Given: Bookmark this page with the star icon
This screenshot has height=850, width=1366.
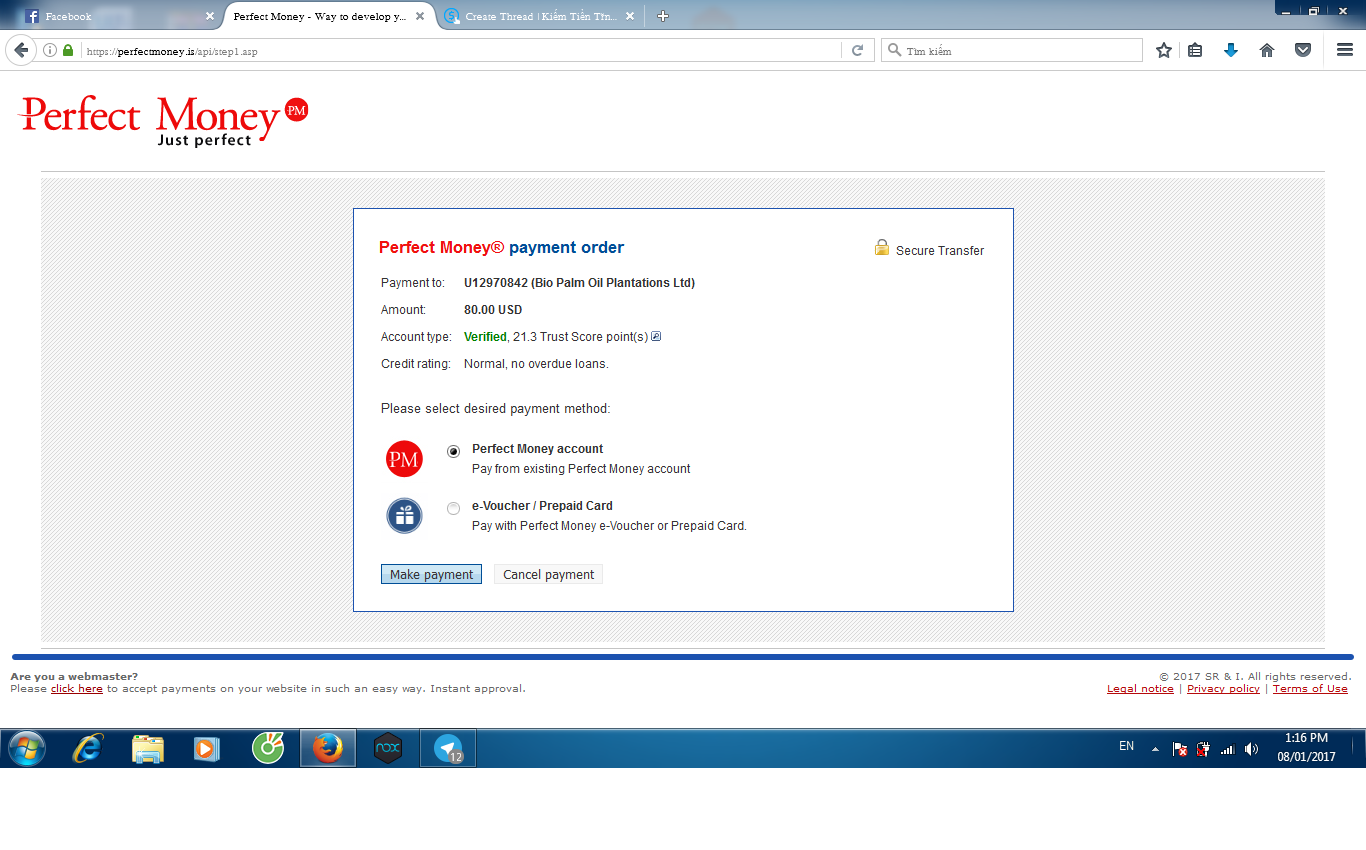Looking at the screenshot, I should (x=1164, y=50).
